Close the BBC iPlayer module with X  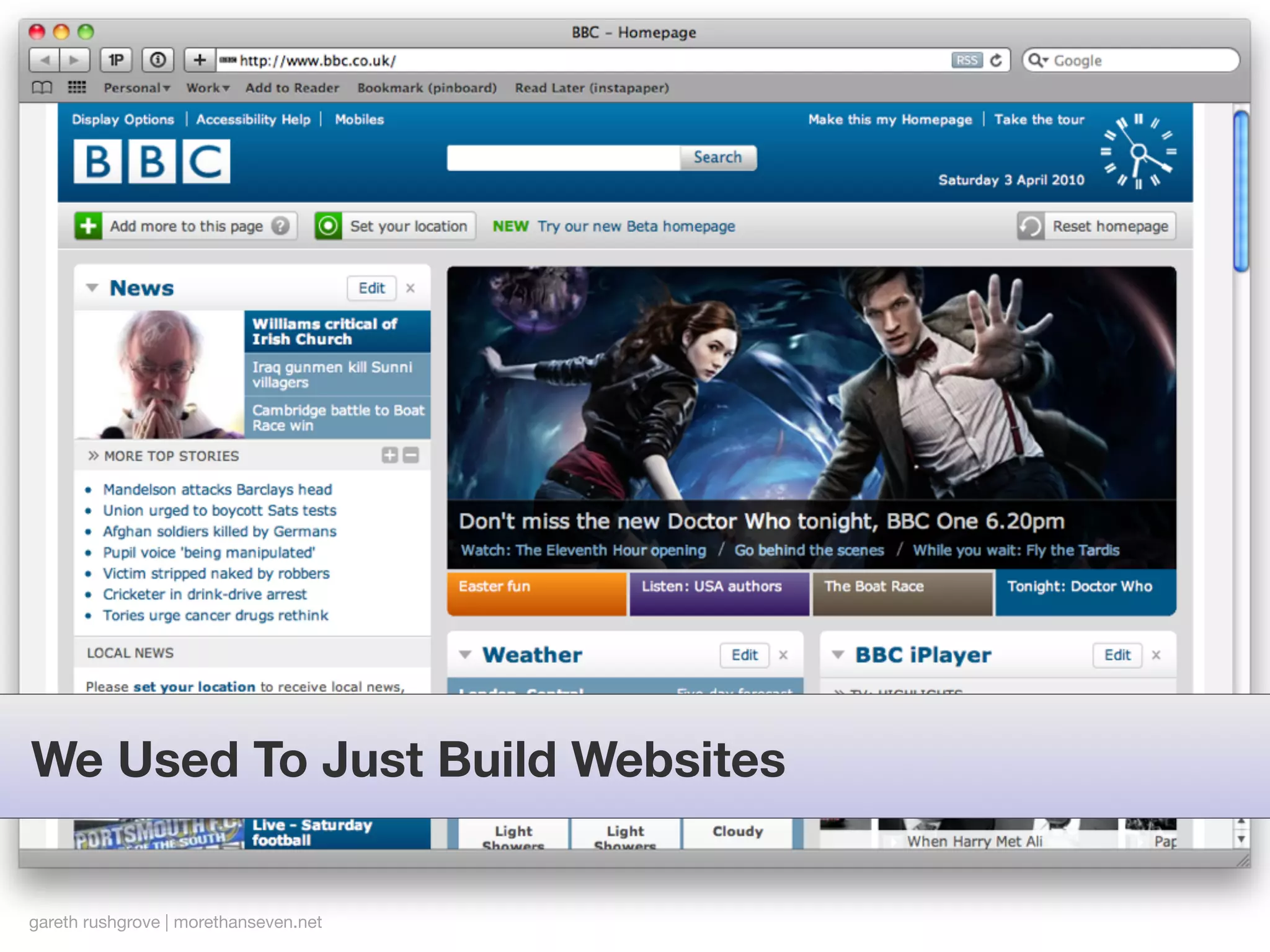(1156, 655)
